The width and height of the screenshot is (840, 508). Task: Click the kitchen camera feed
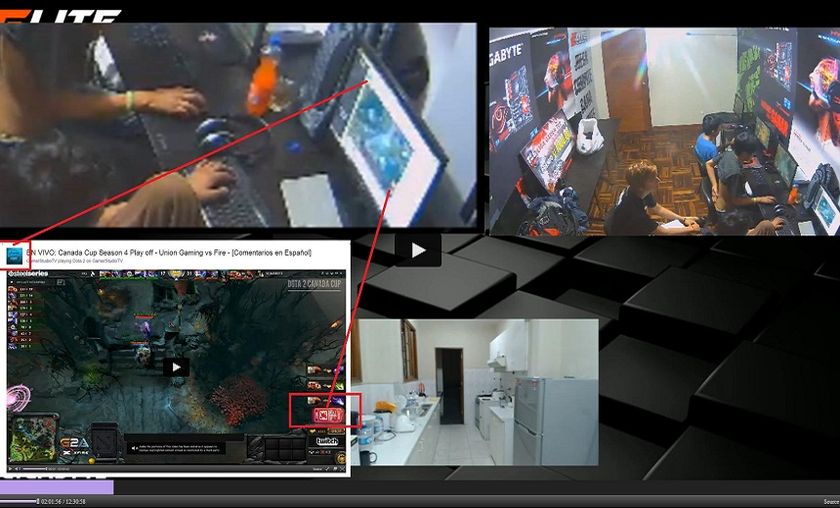[x=475, y=392]
